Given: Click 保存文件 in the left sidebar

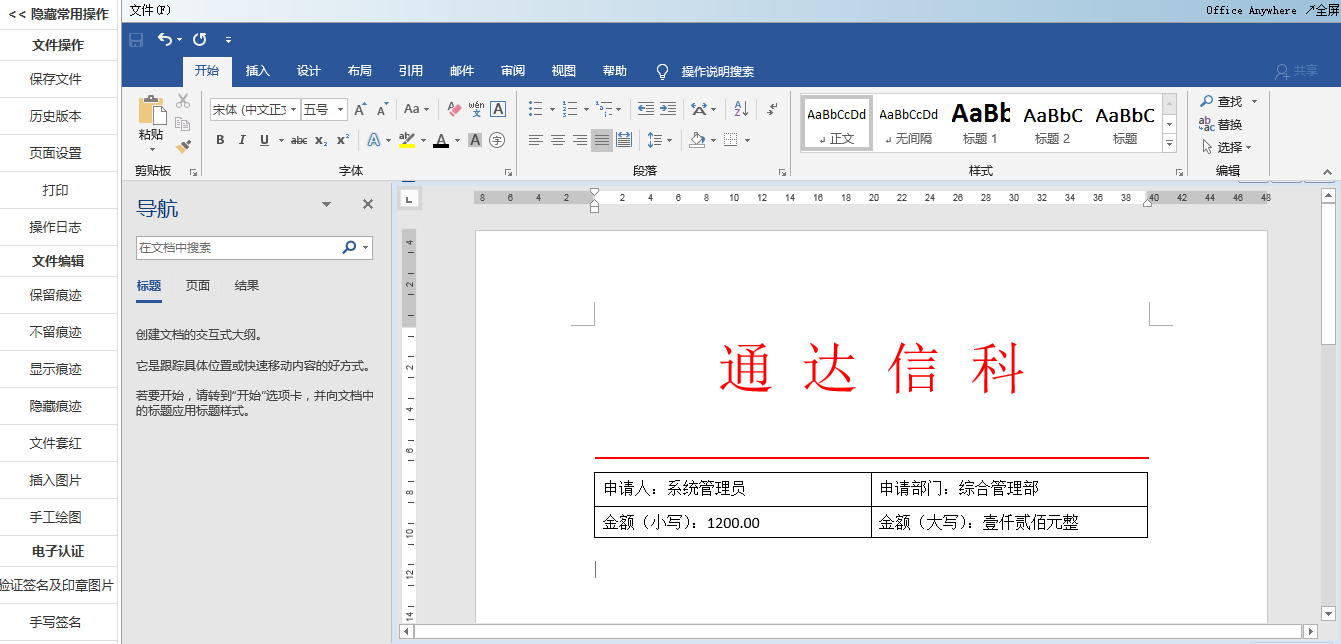Looking at the screenshot, I should tap(56, 79).
